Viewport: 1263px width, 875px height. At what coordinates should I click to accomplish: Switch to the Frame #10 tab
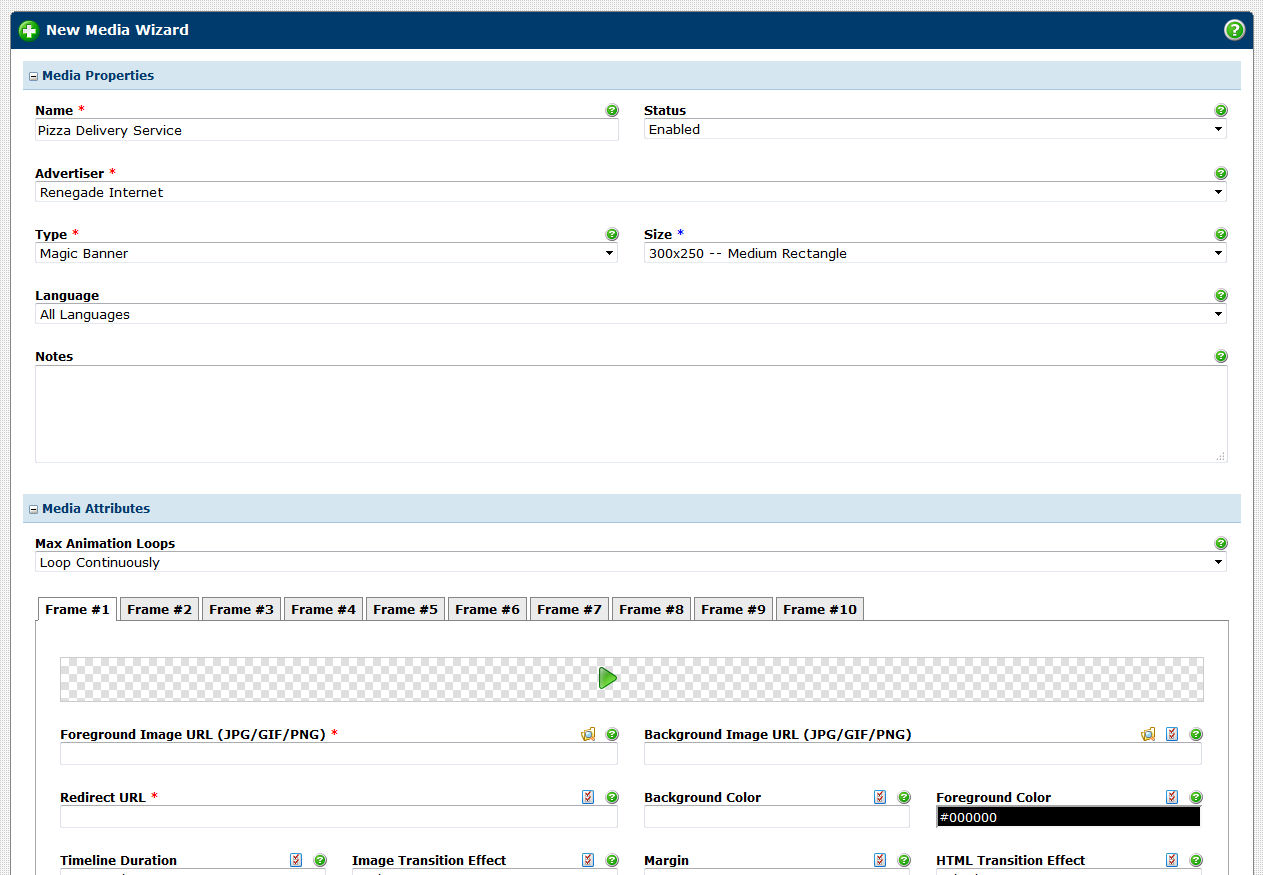point(819,609)
